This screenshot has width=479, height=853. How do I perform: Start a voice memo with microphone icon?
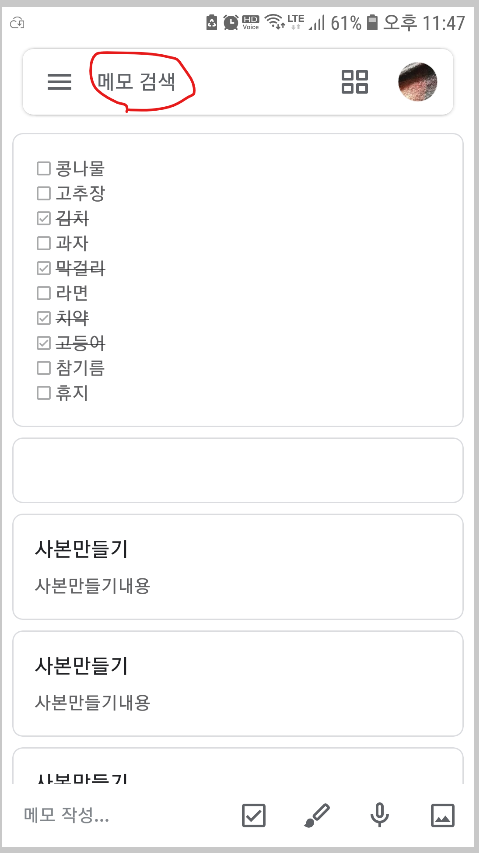tap(380, 815)
